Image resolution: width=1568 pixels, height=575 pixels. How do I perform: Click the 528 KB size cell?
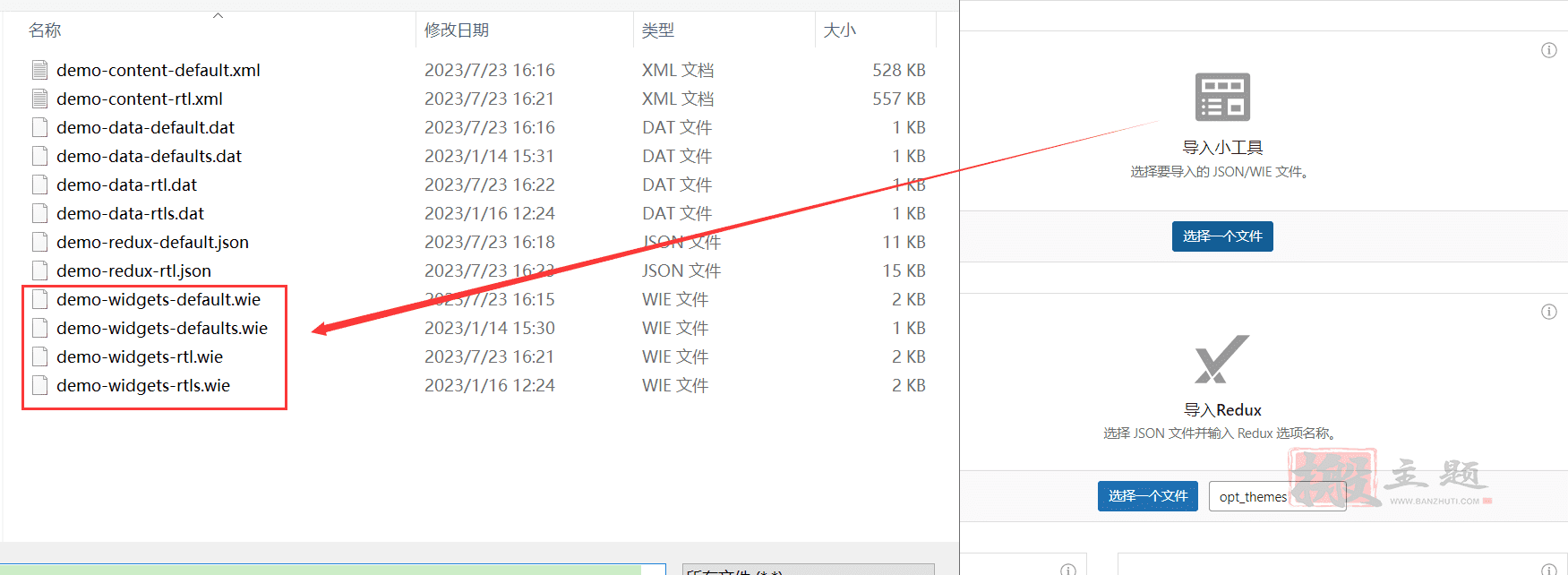point(899,70)
